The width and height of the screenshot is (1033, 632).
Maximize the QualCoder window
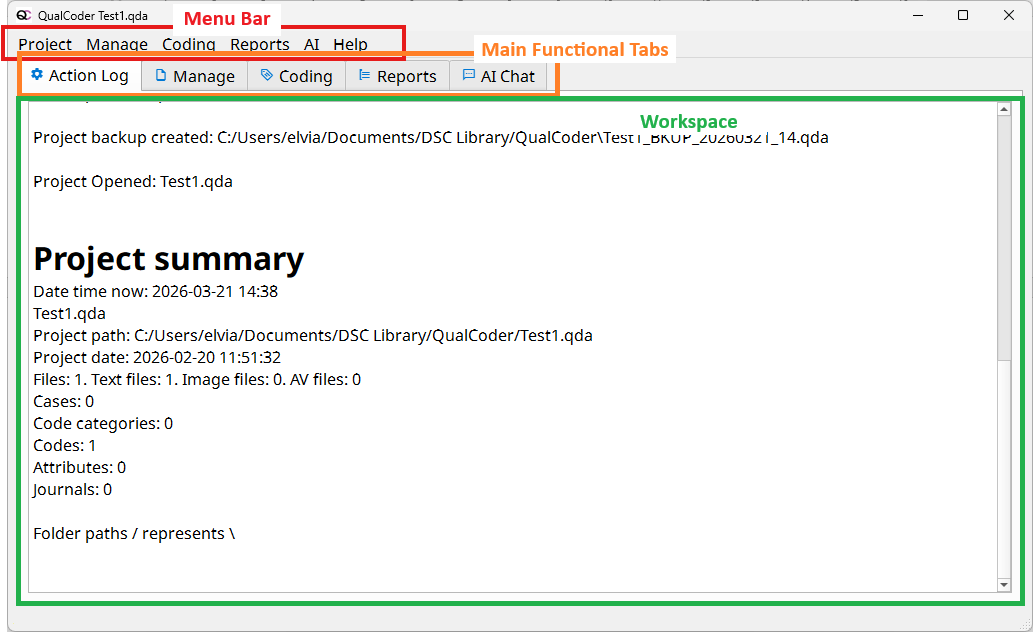[962, 15]
